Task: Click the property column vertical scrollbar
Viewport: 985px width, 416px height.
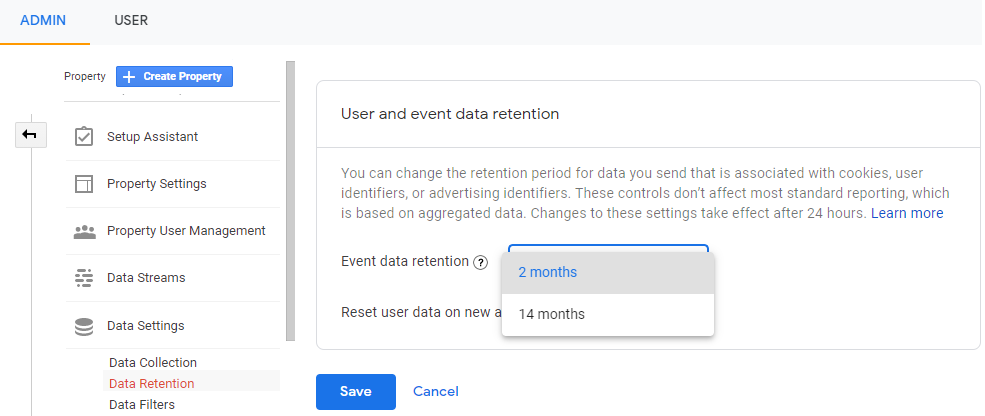Action: click(290, 200)
